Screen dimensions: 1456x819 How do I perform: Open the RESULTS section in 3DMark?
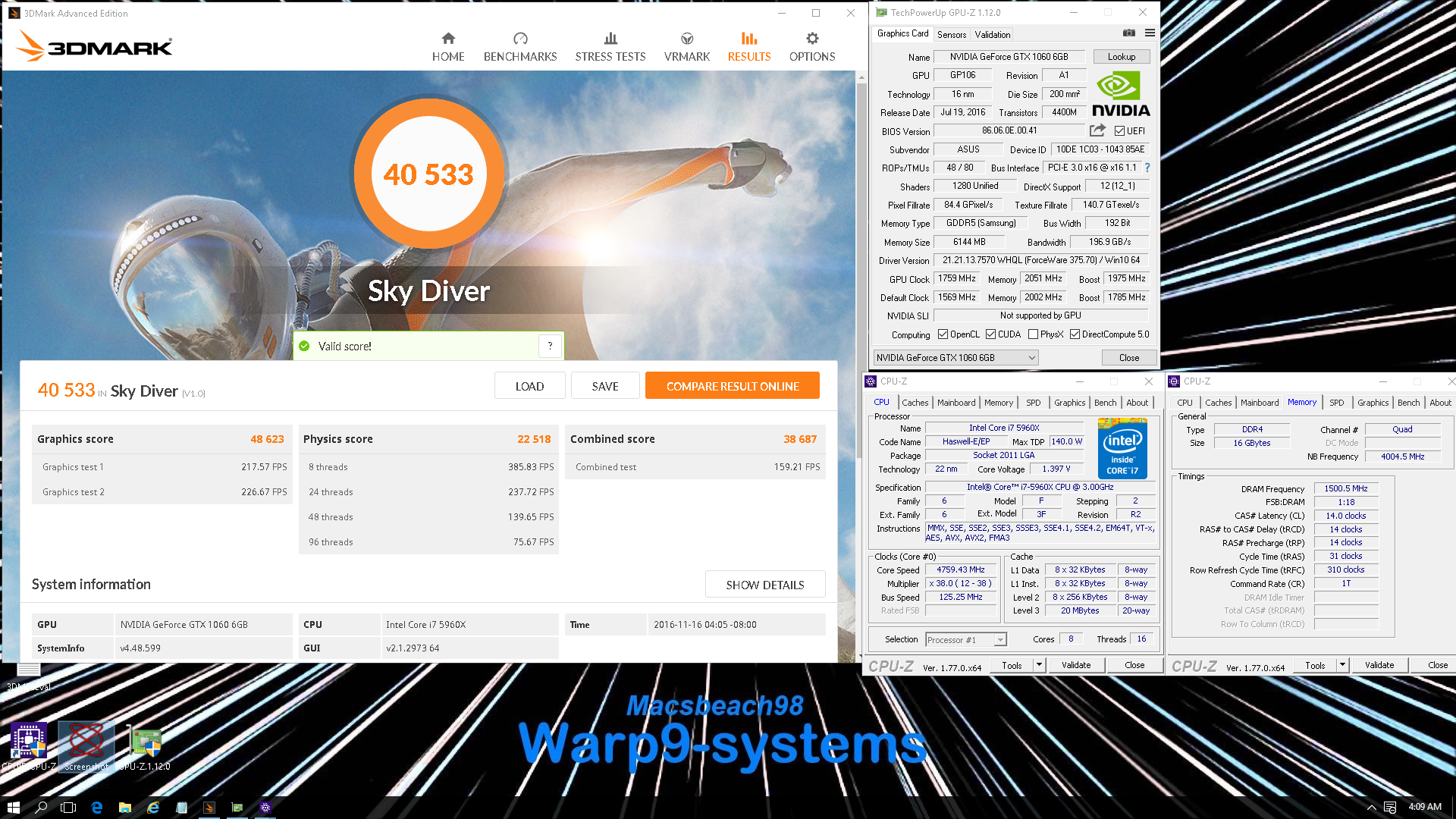[x=749, y=47]
